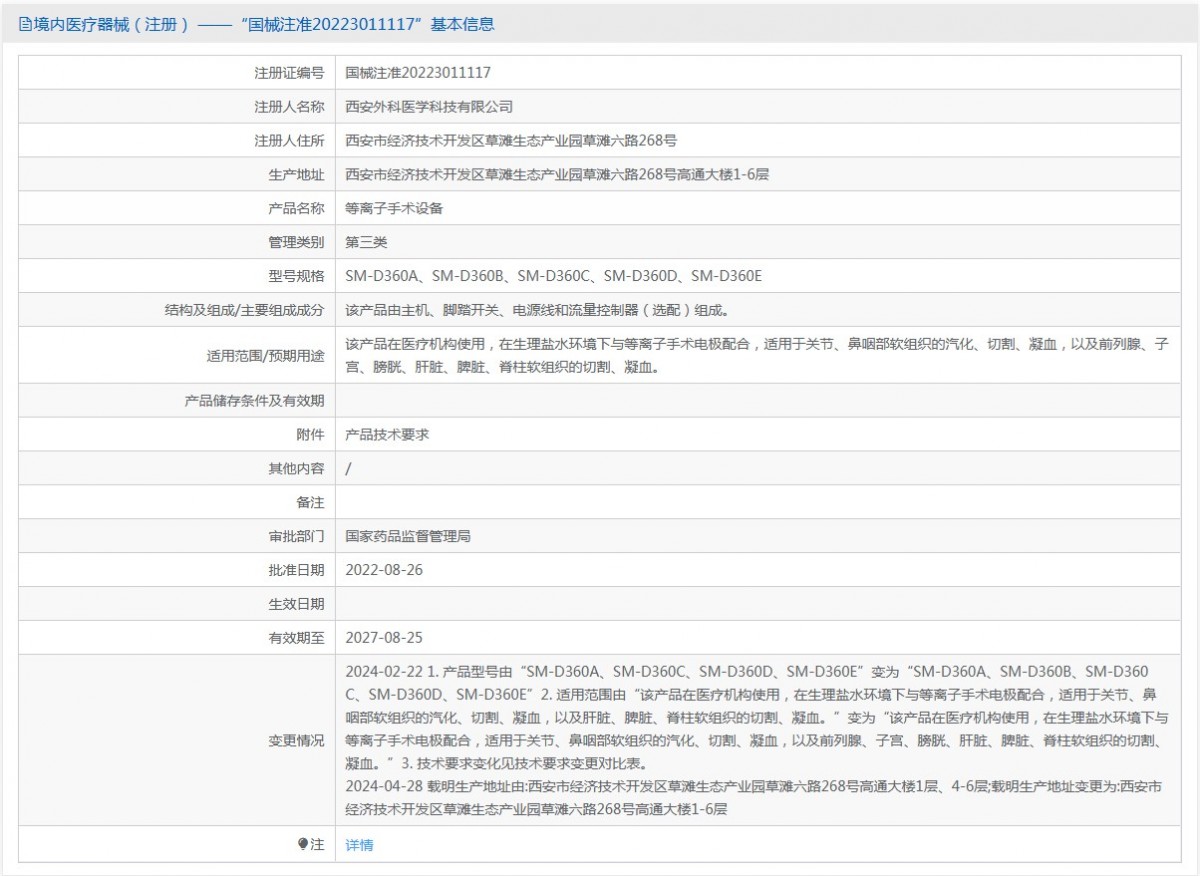Select the registration number 国械注准20223011117 in the table

(x=418, y=73)
